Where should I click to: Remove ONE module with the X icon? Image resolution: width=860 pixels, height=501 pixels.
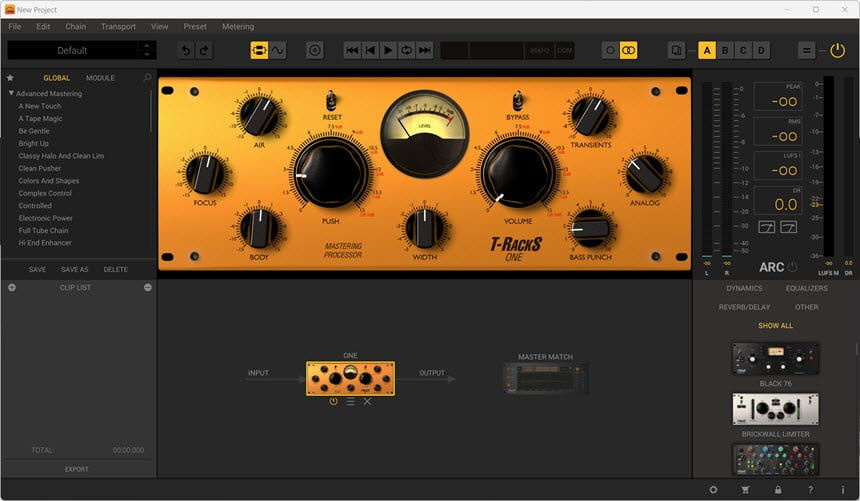367,402
